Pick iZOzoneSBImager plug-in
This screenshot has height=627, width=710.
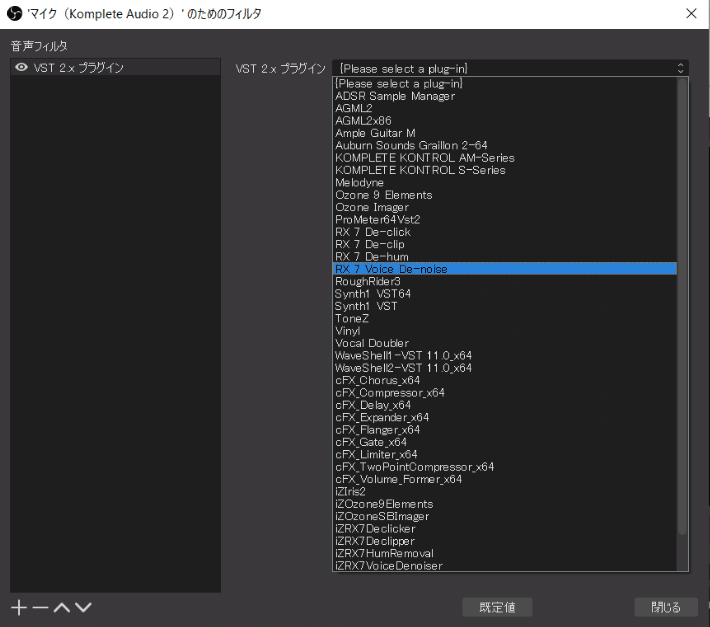coord(505,517)
